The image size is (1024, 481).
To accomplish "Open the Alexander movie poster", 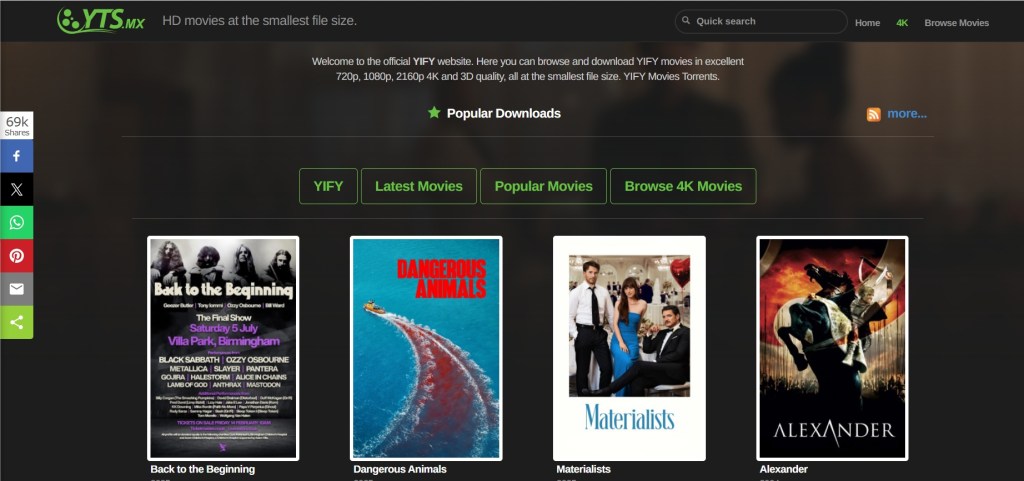I will tap(832, 348).
